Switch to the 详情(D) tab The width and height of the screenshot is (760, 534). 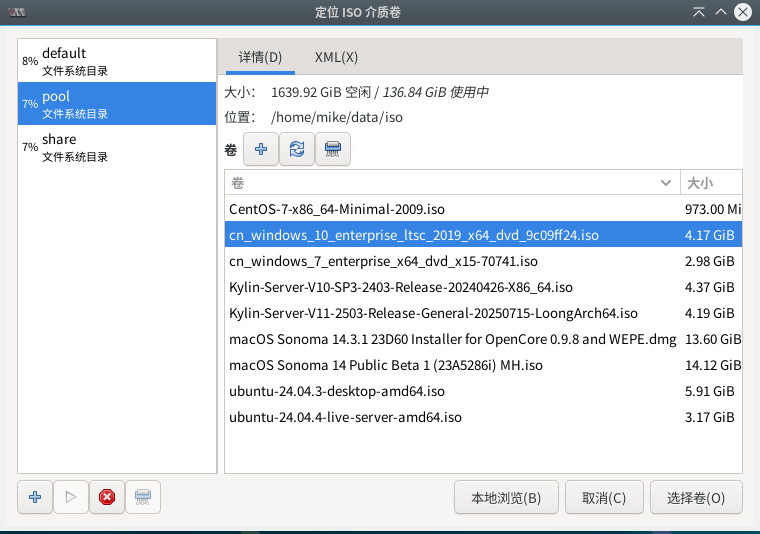pos(260,57)
